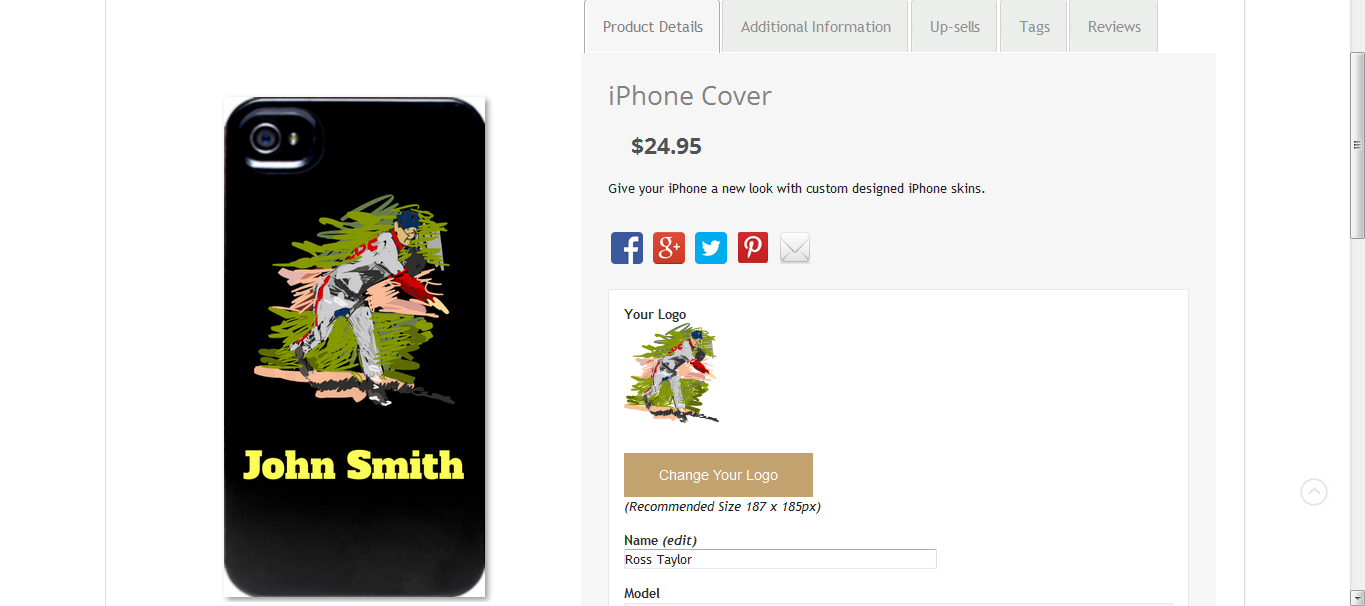Click the $24.95 price label

coord(666,146)
